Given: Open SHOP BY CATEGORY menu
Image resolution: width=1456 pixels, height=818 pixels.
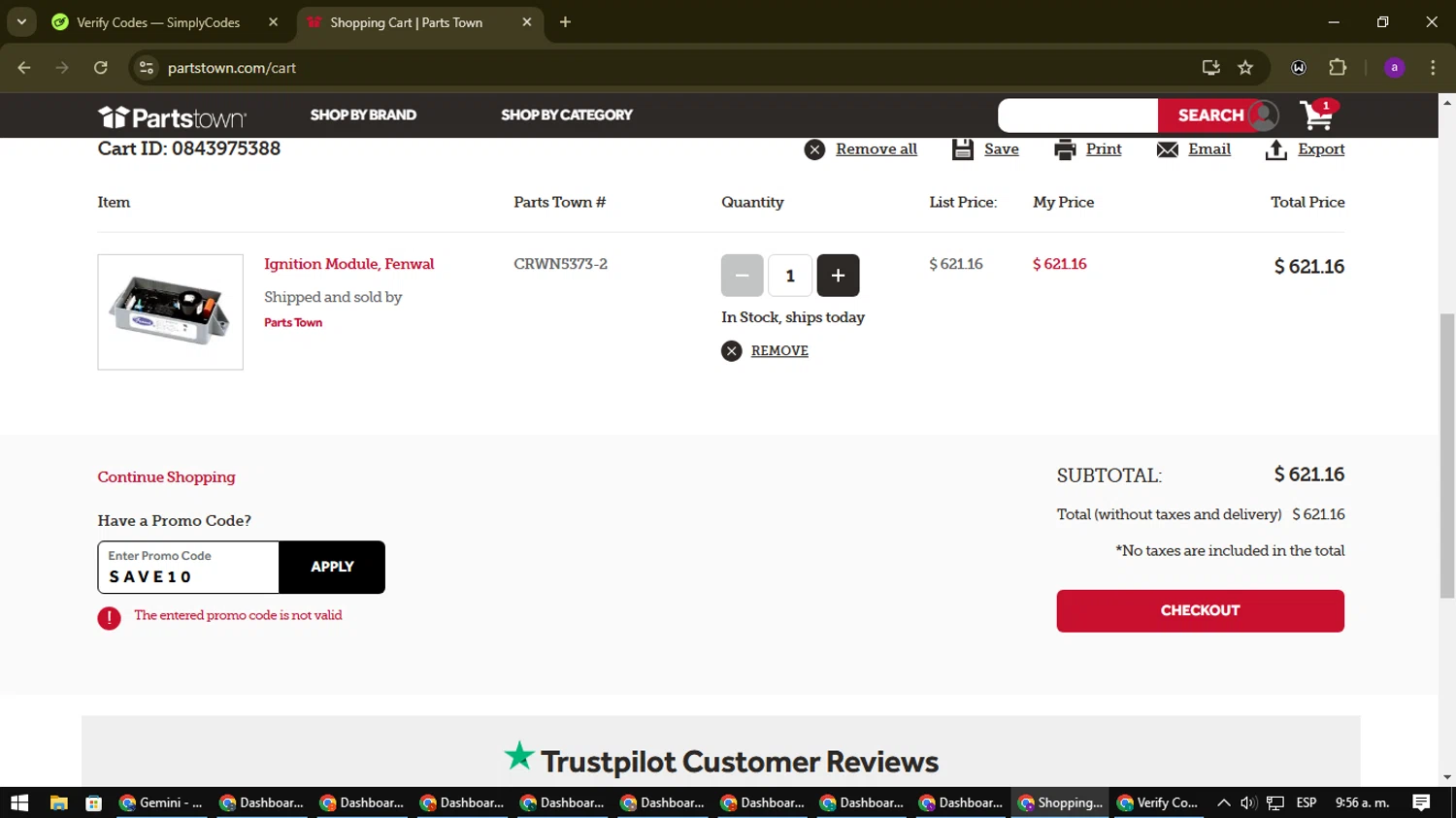Looking at the screenshot, I should tap(567, 115).
